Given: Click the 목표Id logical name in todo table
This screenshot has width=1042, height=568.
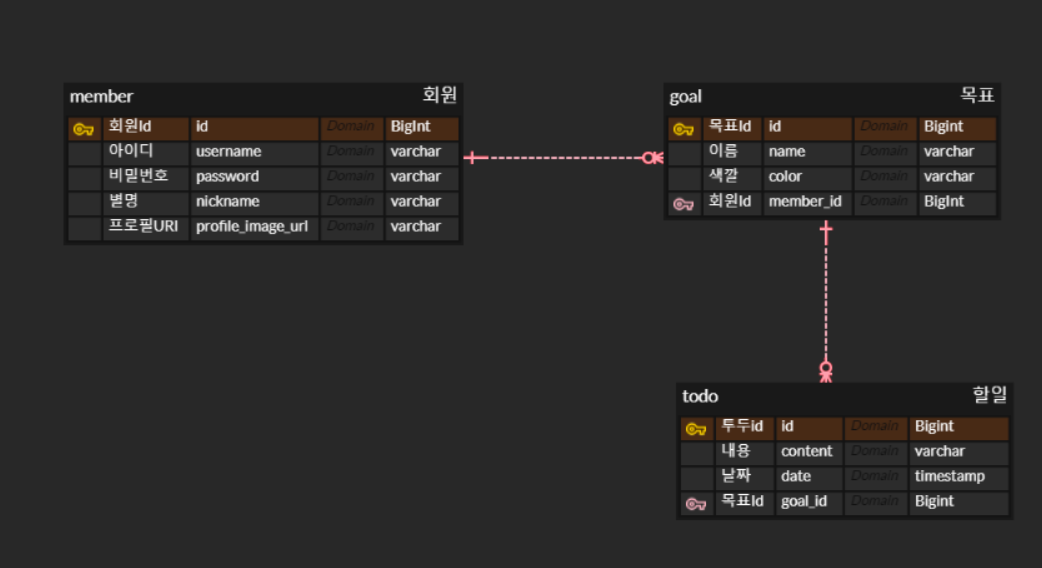Looking at the screenshot, I should point(744,502).
